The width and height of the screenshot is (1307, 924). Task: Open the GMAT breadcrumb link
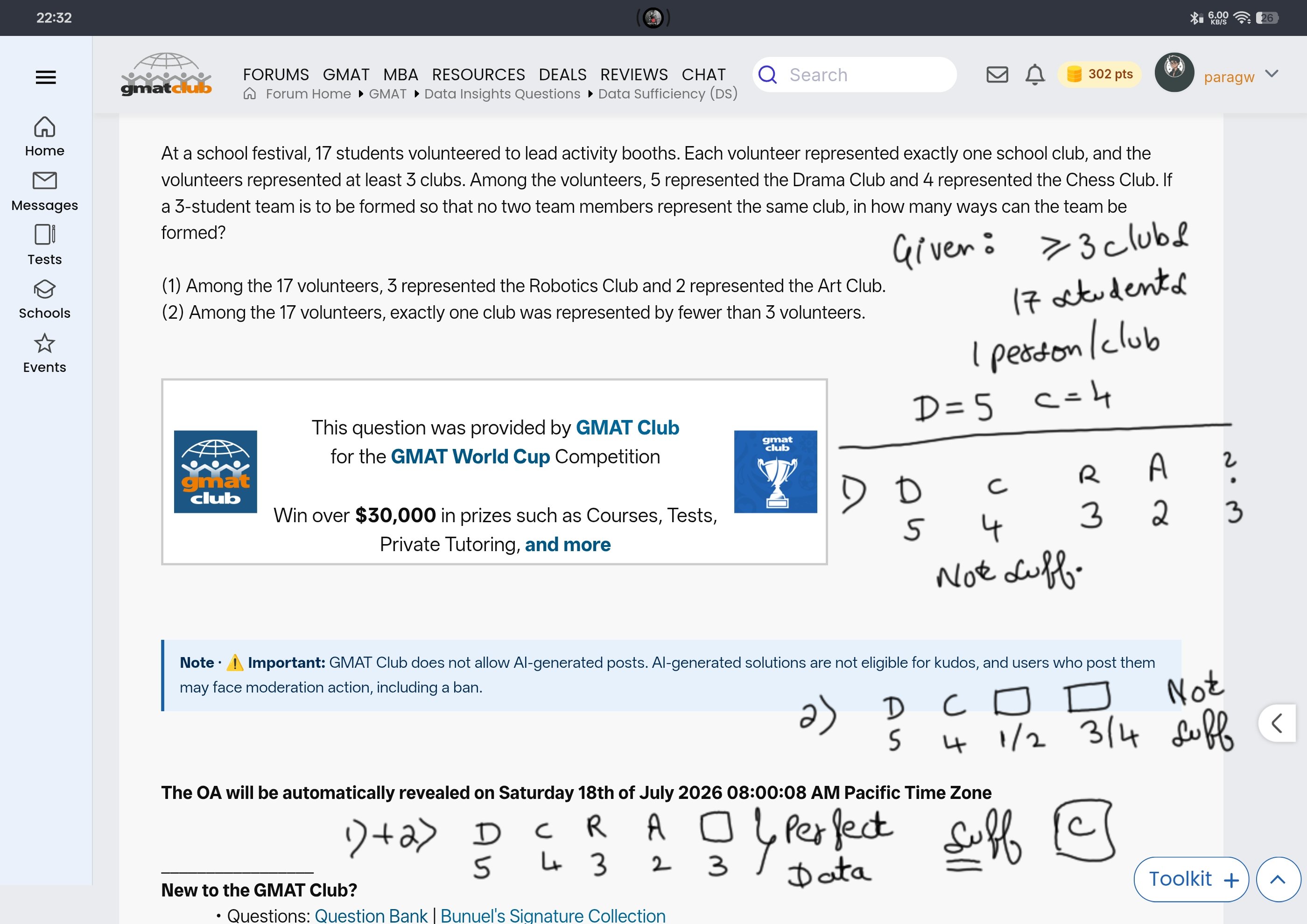click(387, 94)
